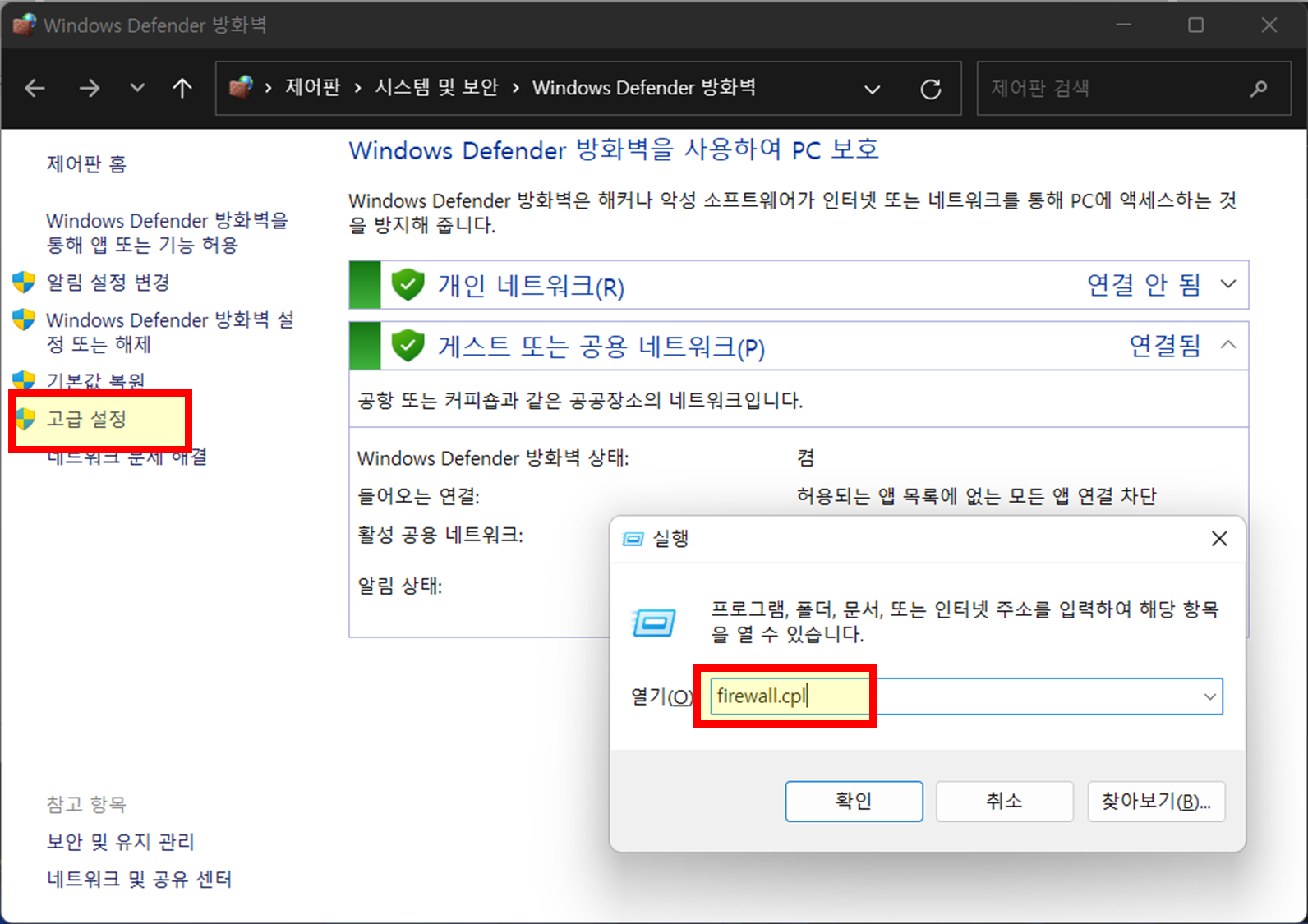Viewport: 1308px width, 924px height.
Task: Click 찾아보기(B)... in the 실행 dialog
Action: (x=1156, y=801)
